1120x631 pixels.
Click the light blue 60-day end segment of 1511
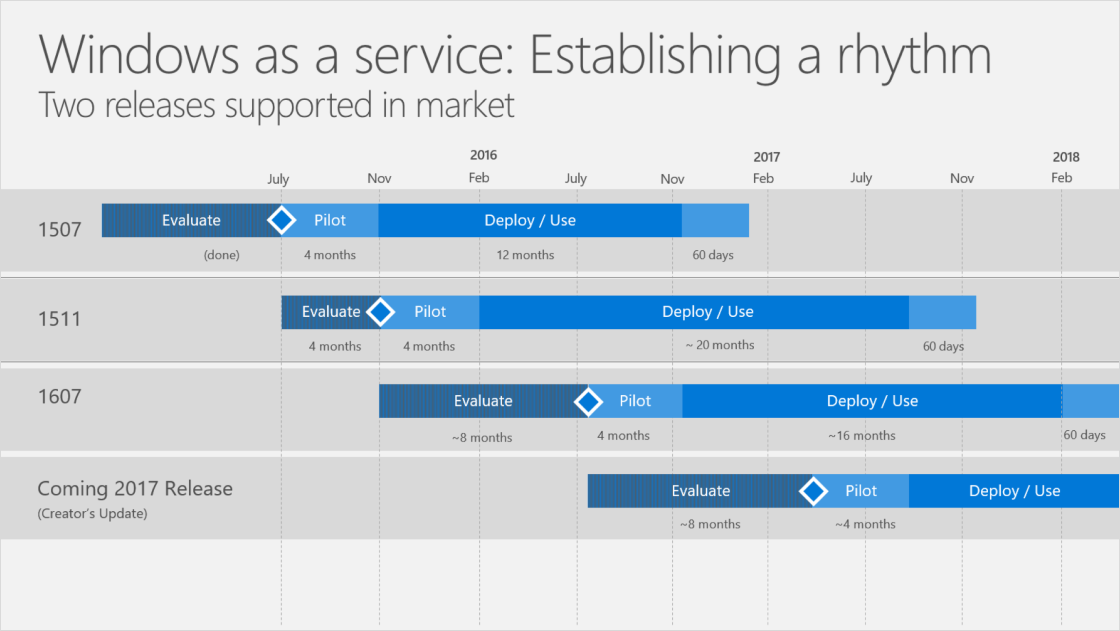coord(943,312)
